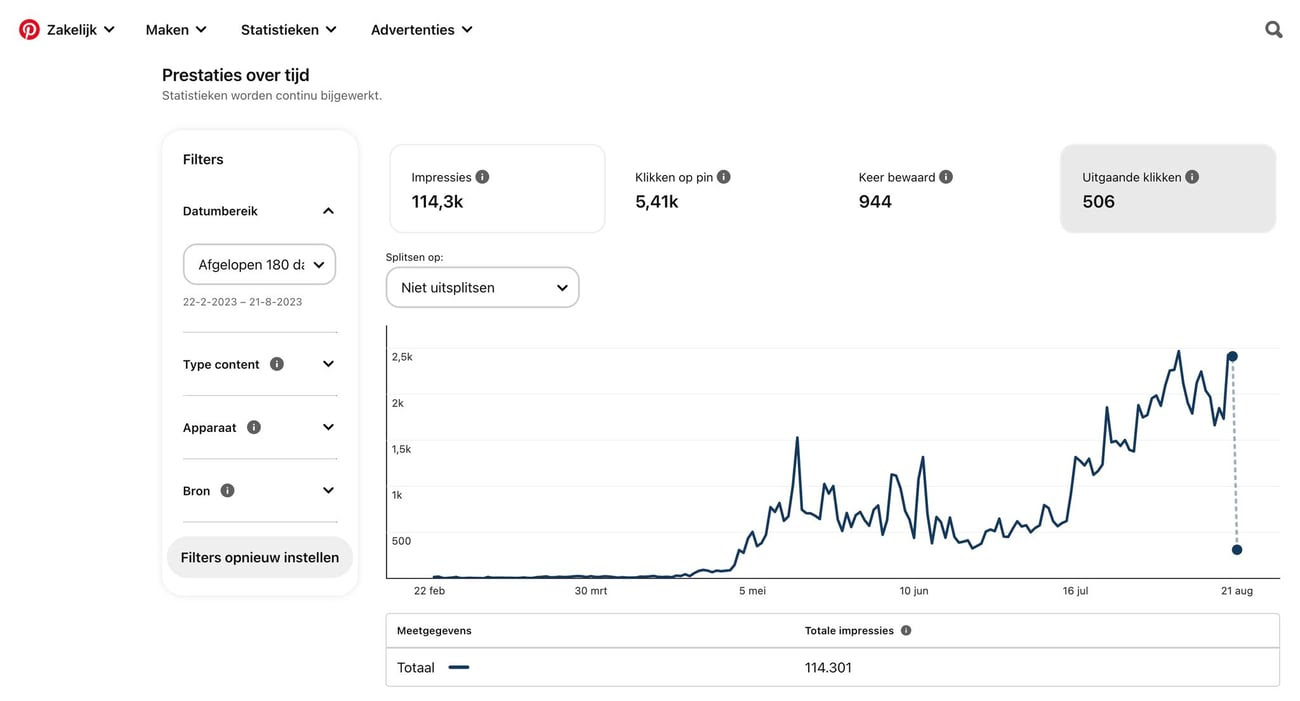Show info icon next to Klikken op pin

pos(723,177)
